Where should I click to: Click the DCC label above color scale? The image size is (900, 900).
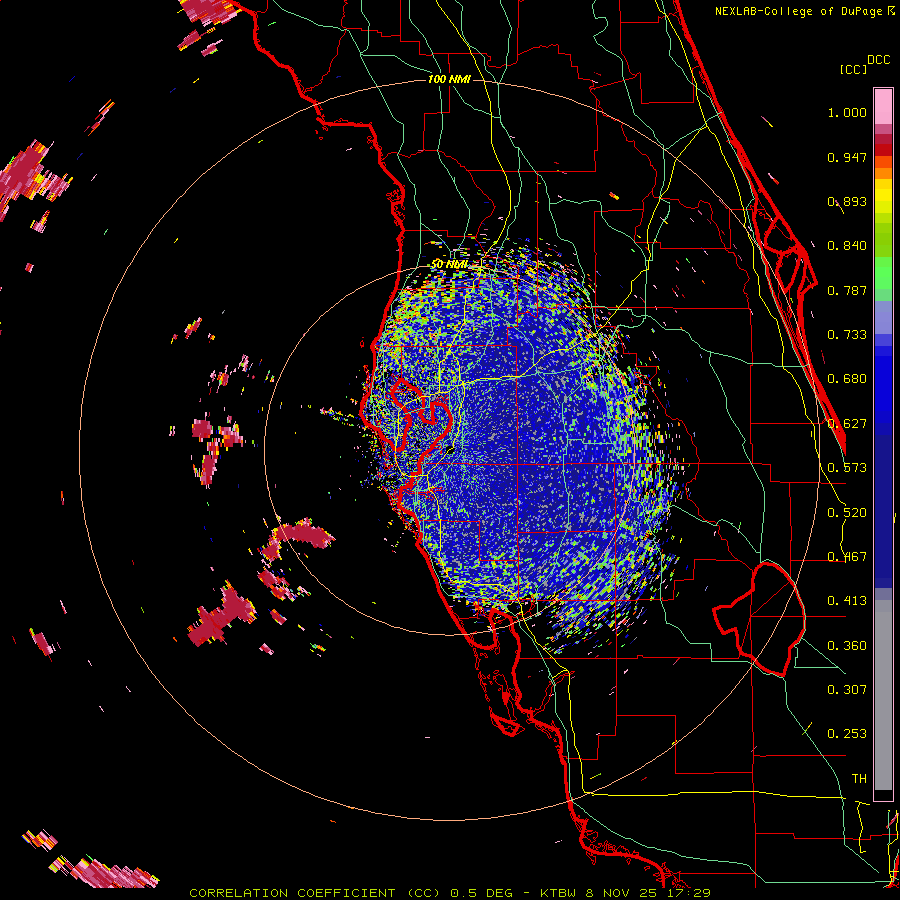(x=878, y=60)
